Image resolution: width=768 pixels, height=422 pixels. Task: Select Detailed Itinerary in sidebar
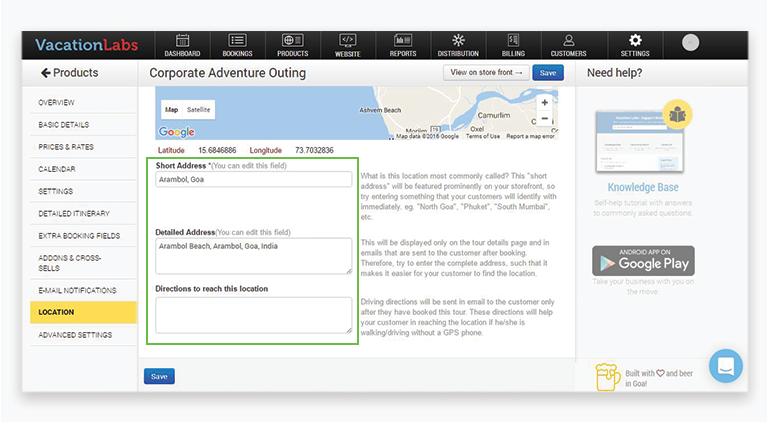(74, 213)
